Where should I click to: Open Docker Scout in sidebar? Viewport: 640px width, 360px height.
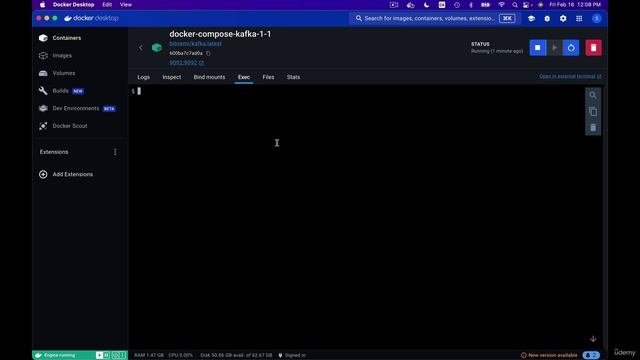tap(70, 126)
